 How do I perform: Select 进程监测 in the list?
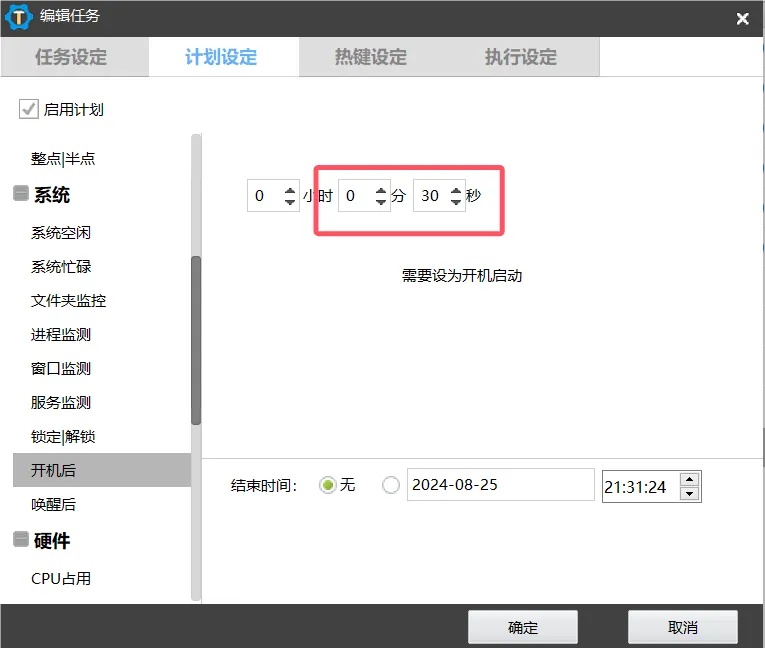[x=61, y=335]
